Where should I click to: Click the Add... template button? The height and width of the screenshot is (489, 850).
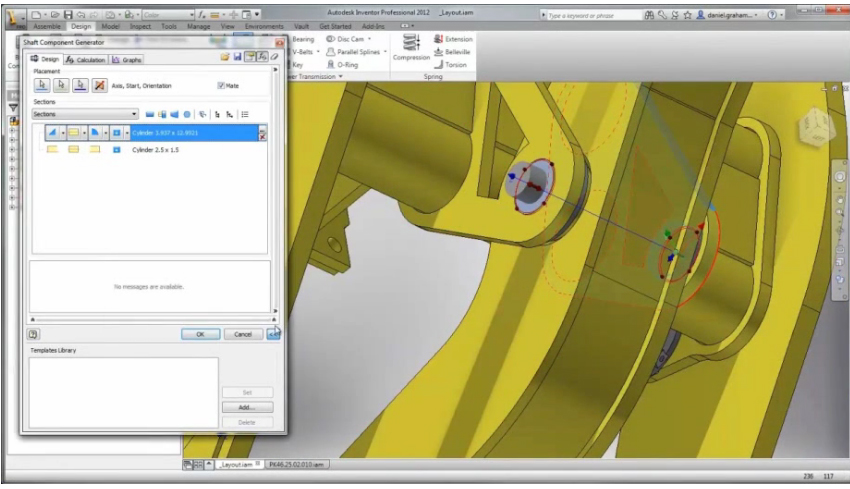point(247,408)
